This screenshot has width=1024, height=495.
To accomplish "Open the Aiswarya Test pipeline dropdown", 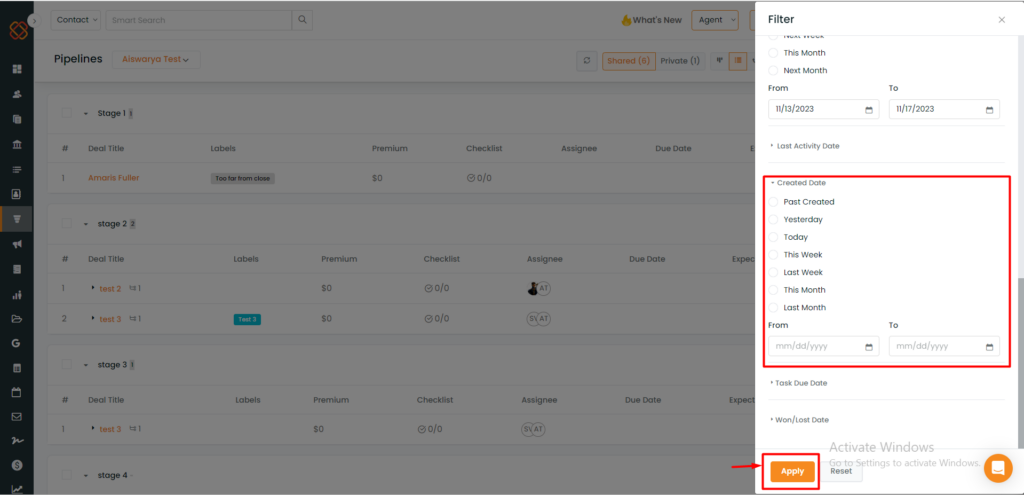I will [x=156, y=59].
